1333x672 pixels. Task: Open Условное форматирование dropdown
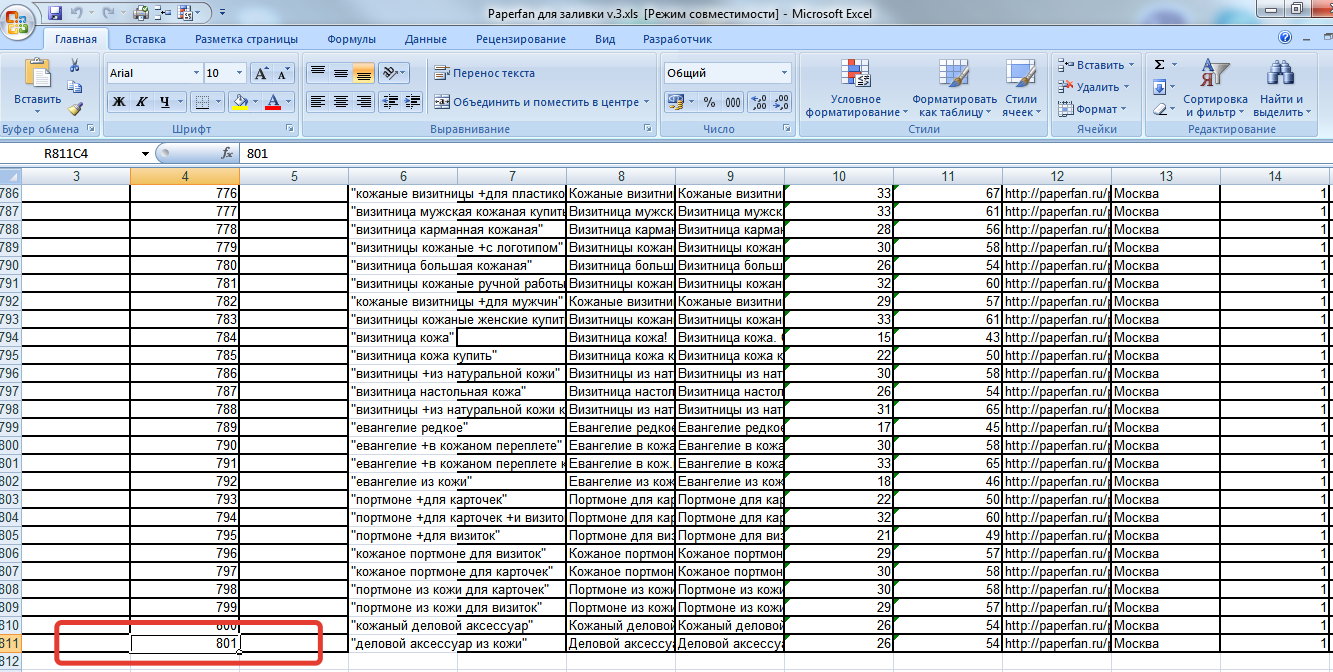pyautogui.click(x=855, y=87)
